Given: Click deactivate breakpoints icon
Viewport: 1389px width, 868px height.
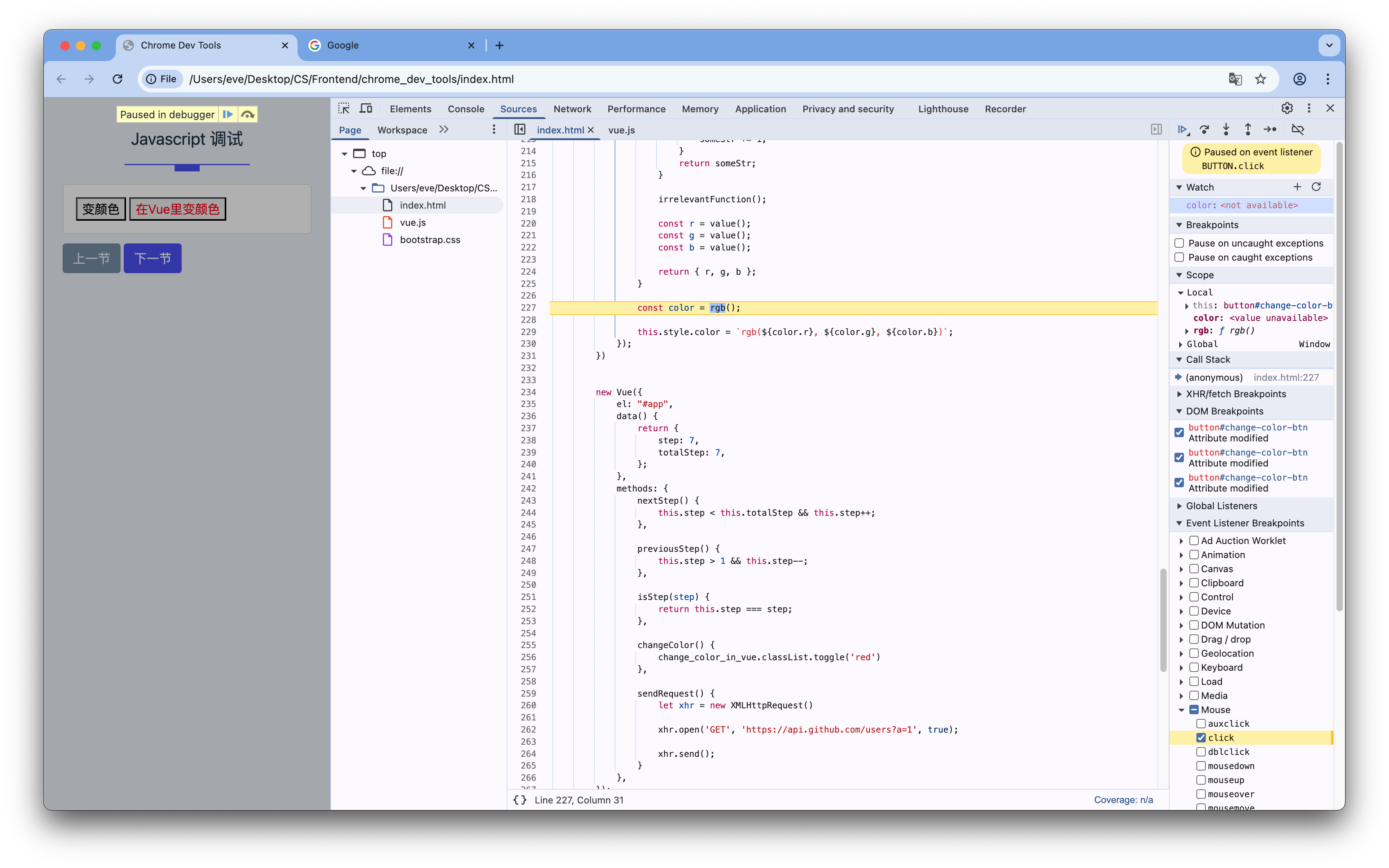Looking at the screenshot, I should pos(1298,130).
